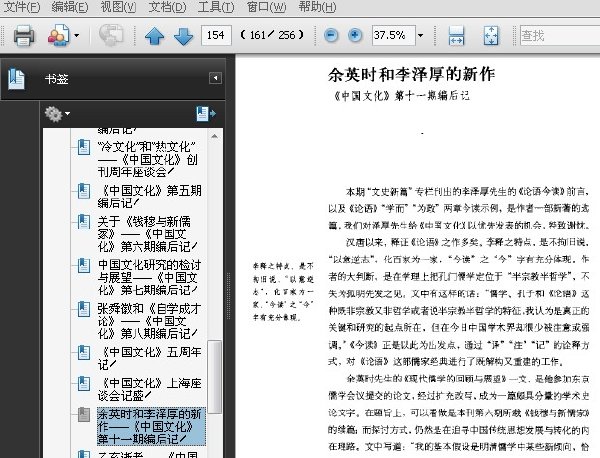Screen dimensions: 600x458
Task: Click bookmark icon beside 第五期编后记
Action: point(84,191)
